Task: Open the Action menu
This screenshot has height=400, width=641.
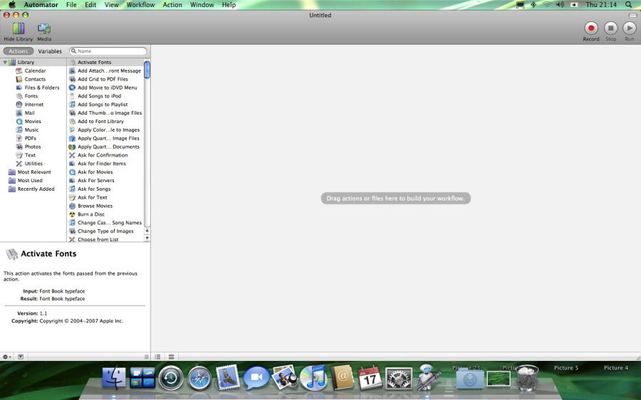Action: click(173, 5)
